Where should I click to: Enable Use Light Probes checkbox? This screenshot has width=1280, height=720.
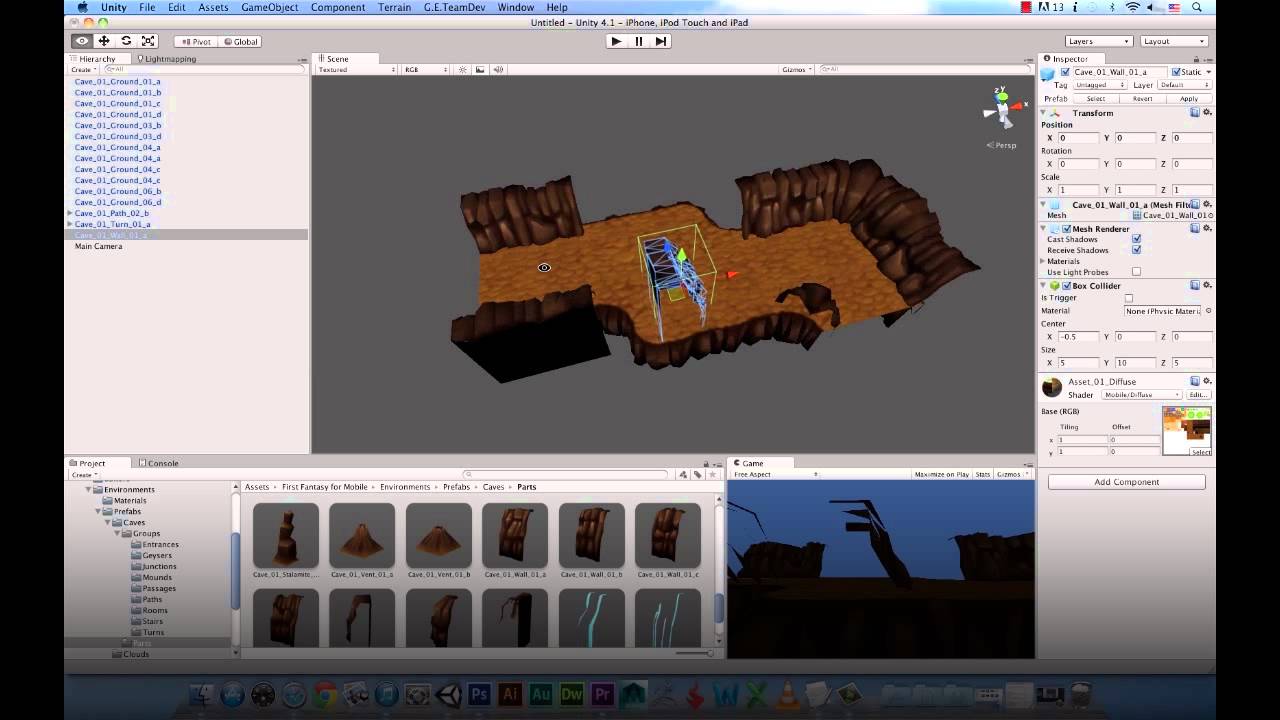[x=1136, y=272]
